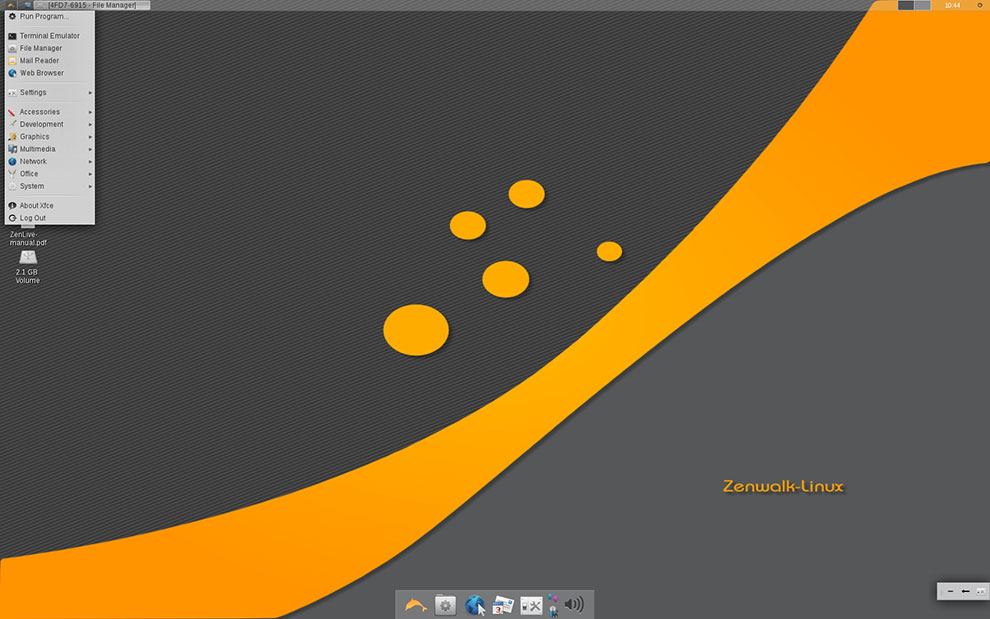Click the small round icon right of the clock
Viewport: 990px width, 619px height.
pos(980,5)
